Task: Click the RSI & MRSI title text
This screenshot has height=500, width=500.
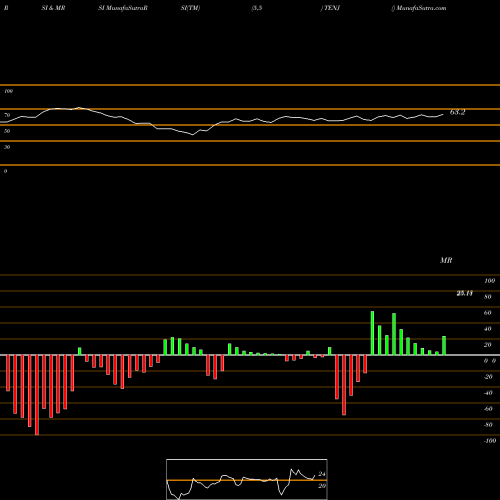Action: pos(53,8)
